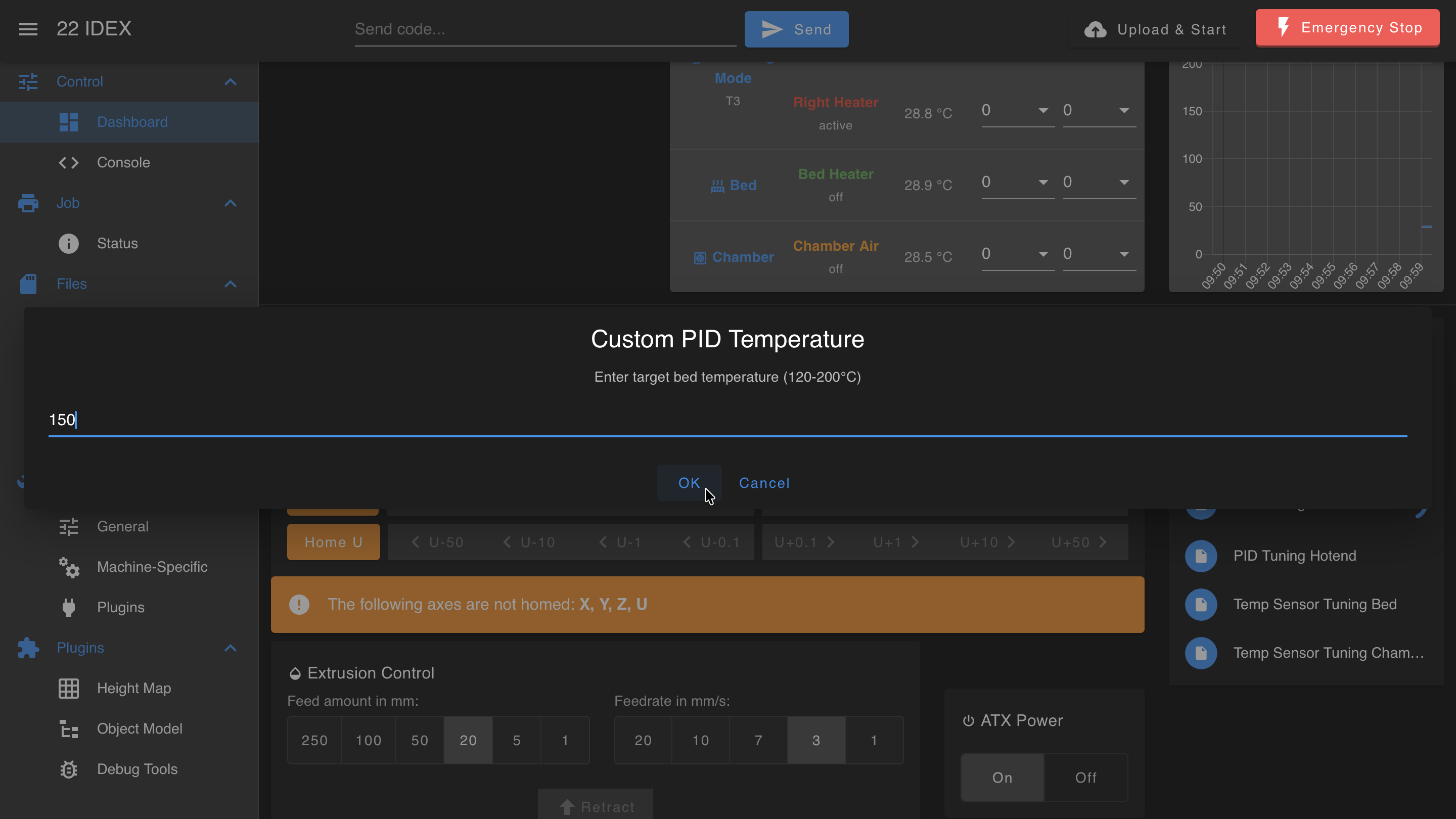Click the Dashboard grid icon
This screenshot has width=1456, height=819.
[68, 122]
